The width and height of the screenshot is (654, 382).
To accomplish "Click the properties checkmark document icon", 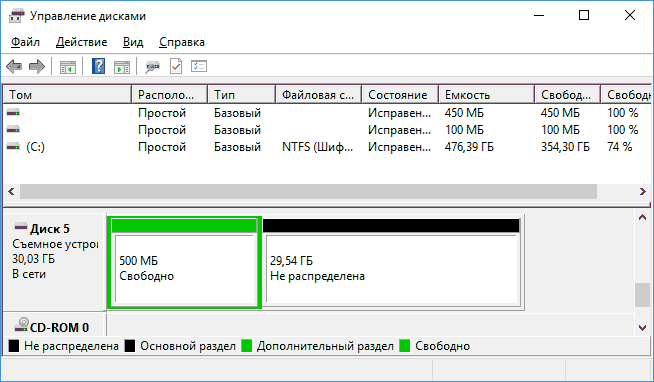I will tap(176, 66).
